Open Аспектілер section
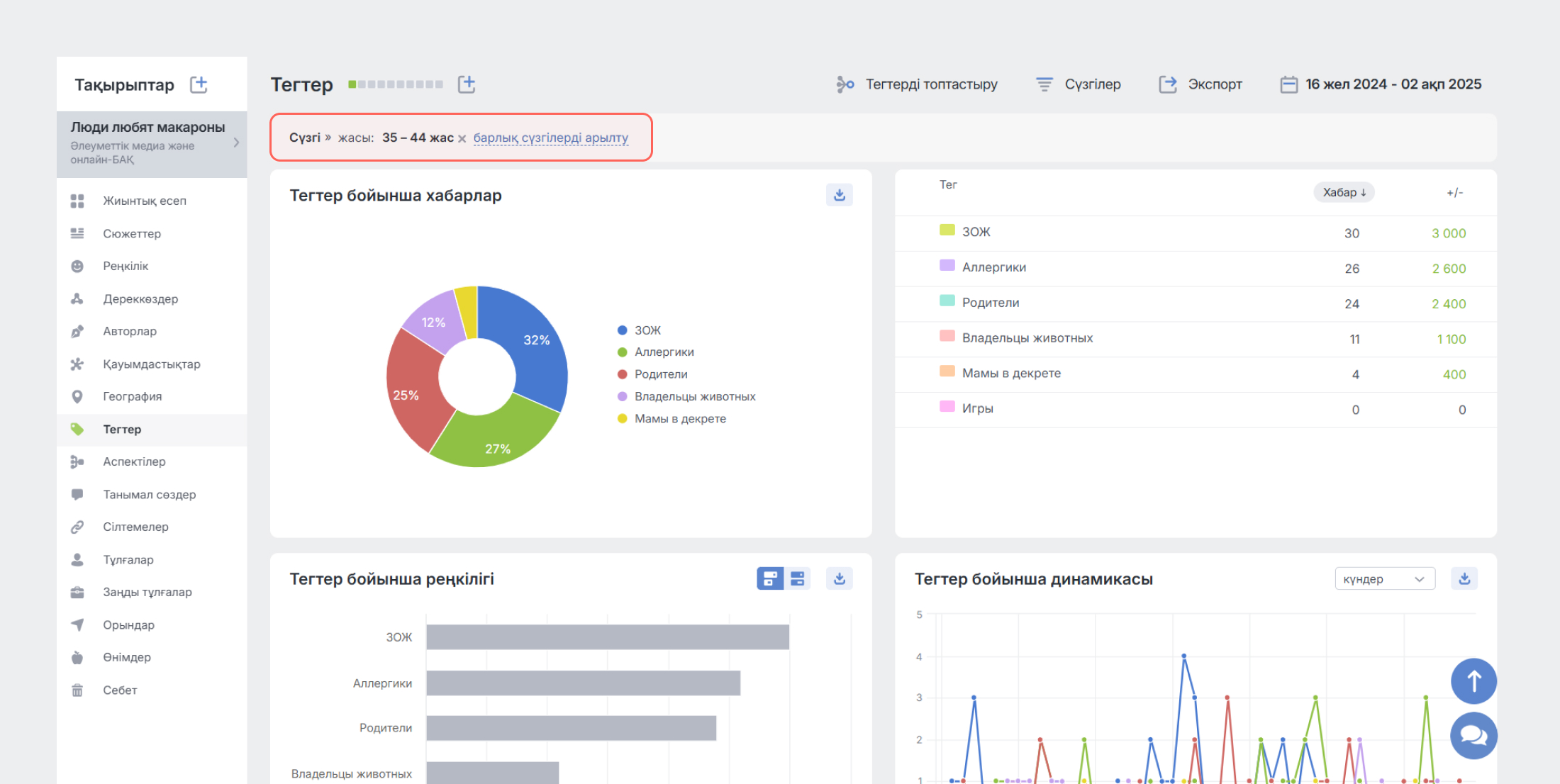 tap(134, 461)
